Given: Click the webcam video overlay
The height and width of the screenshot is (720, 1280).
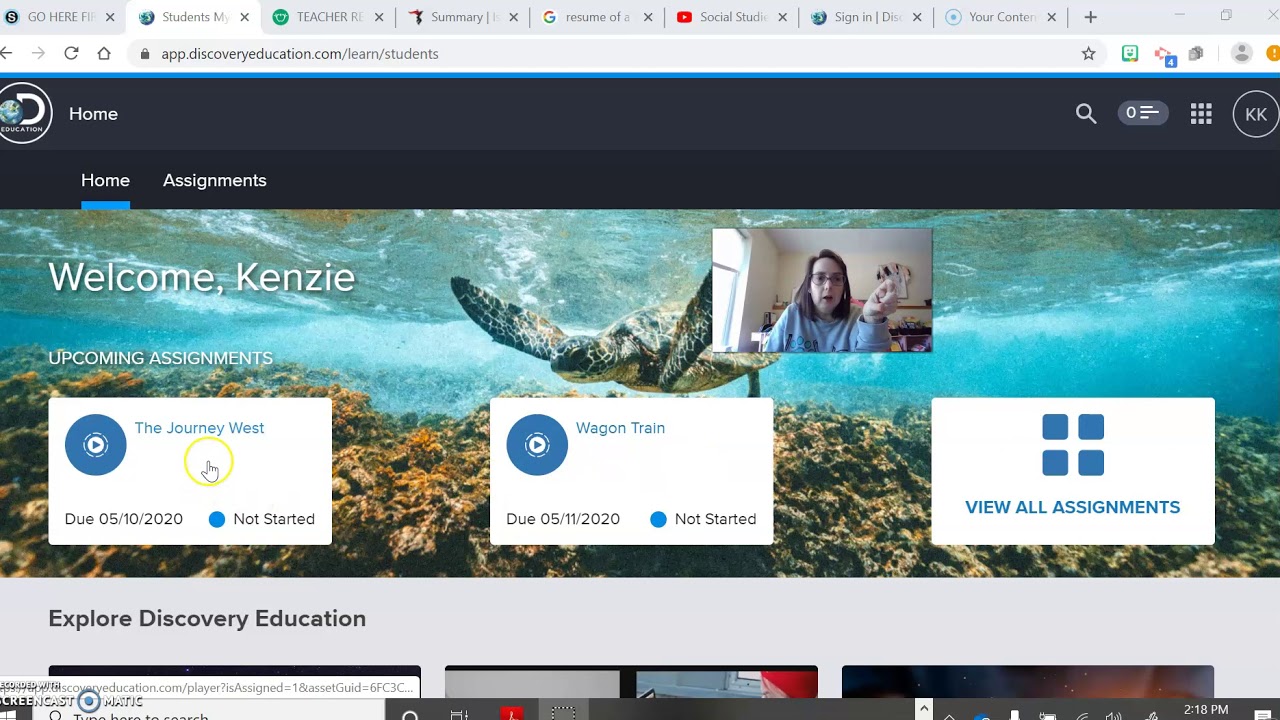Looking at the screenshot, I should (822, 290).
